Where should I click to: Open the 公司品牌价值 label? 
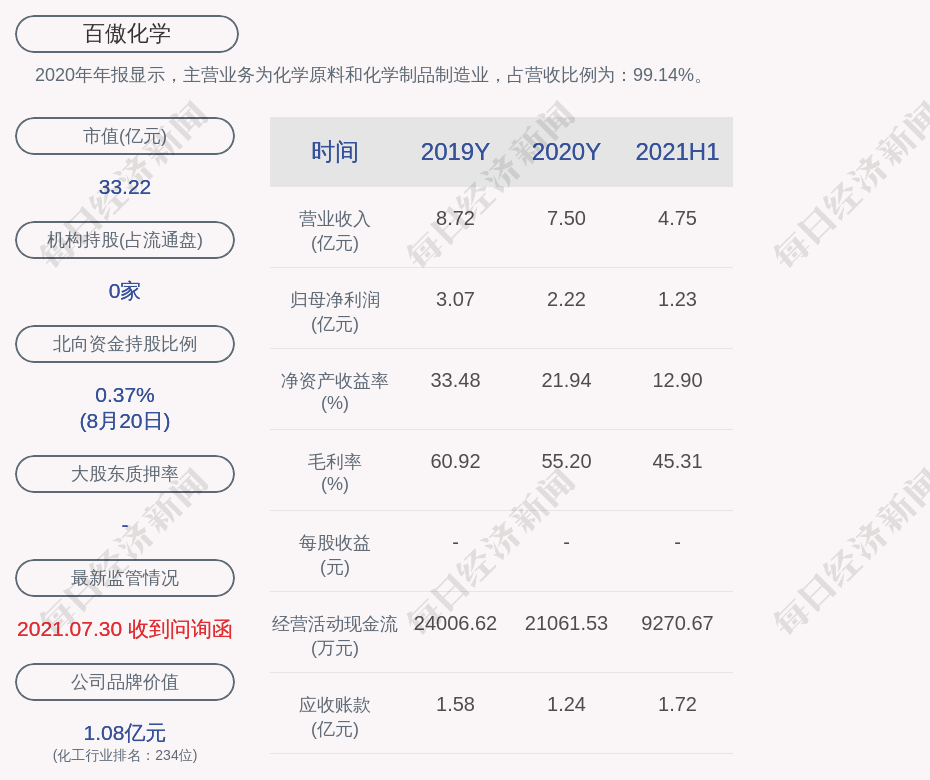click(x=125, y=682)
